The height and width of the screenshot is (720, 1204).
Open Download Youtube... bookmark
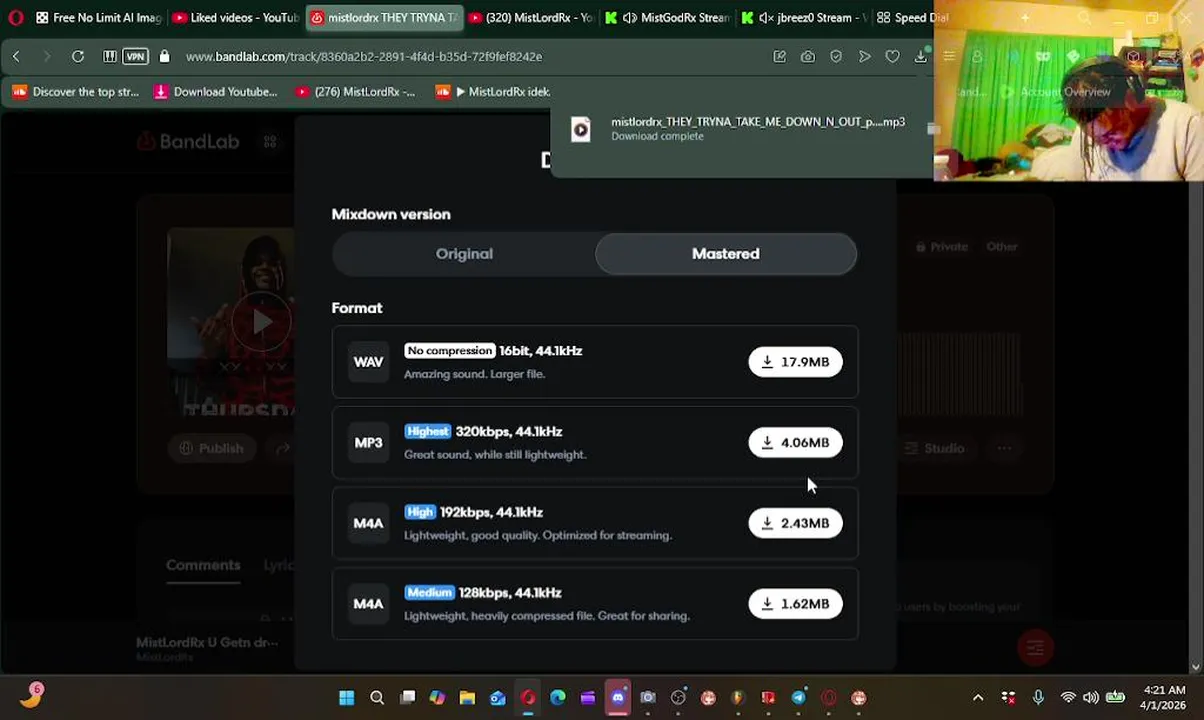click(x=215, y=92)
